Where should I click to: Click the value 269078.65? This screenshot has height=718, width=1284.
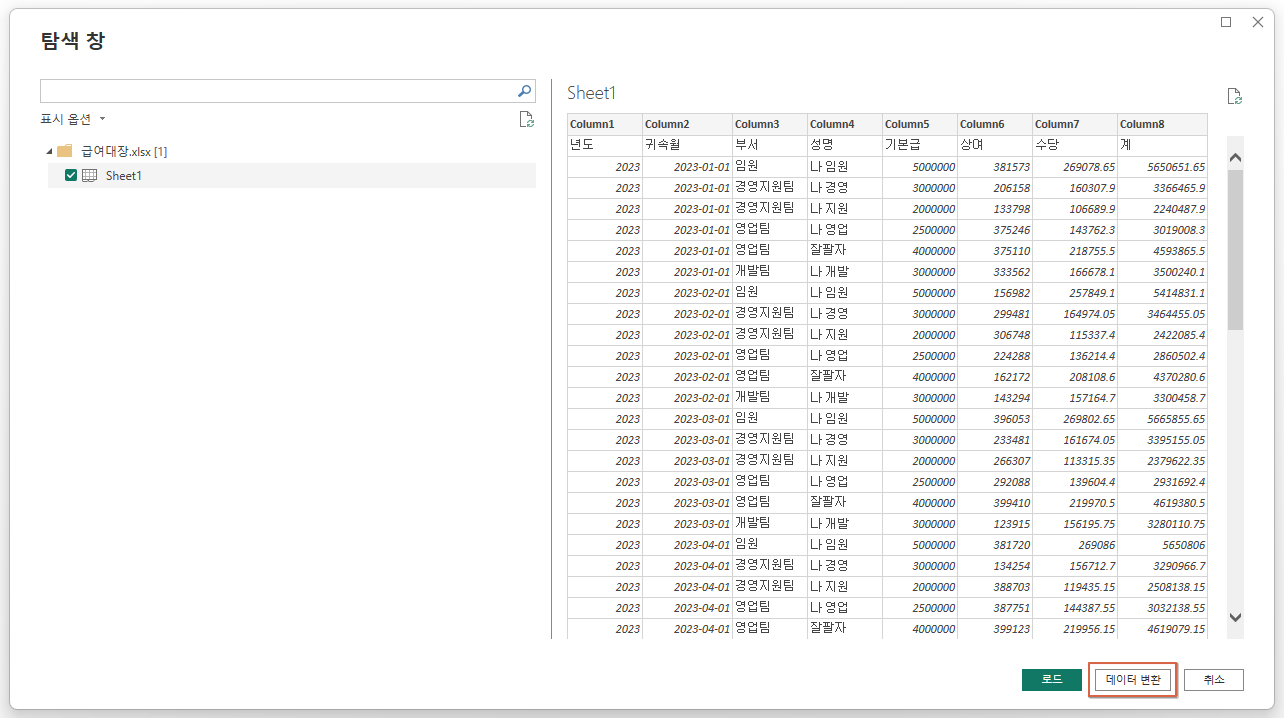(x=1088, y=167)
